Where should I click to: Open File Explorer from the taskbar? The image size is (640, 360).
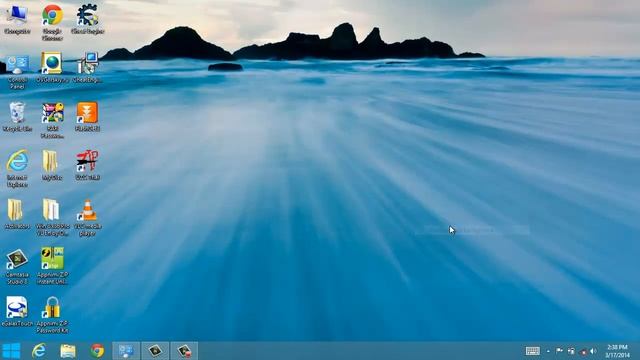click(x=68, y=351)
